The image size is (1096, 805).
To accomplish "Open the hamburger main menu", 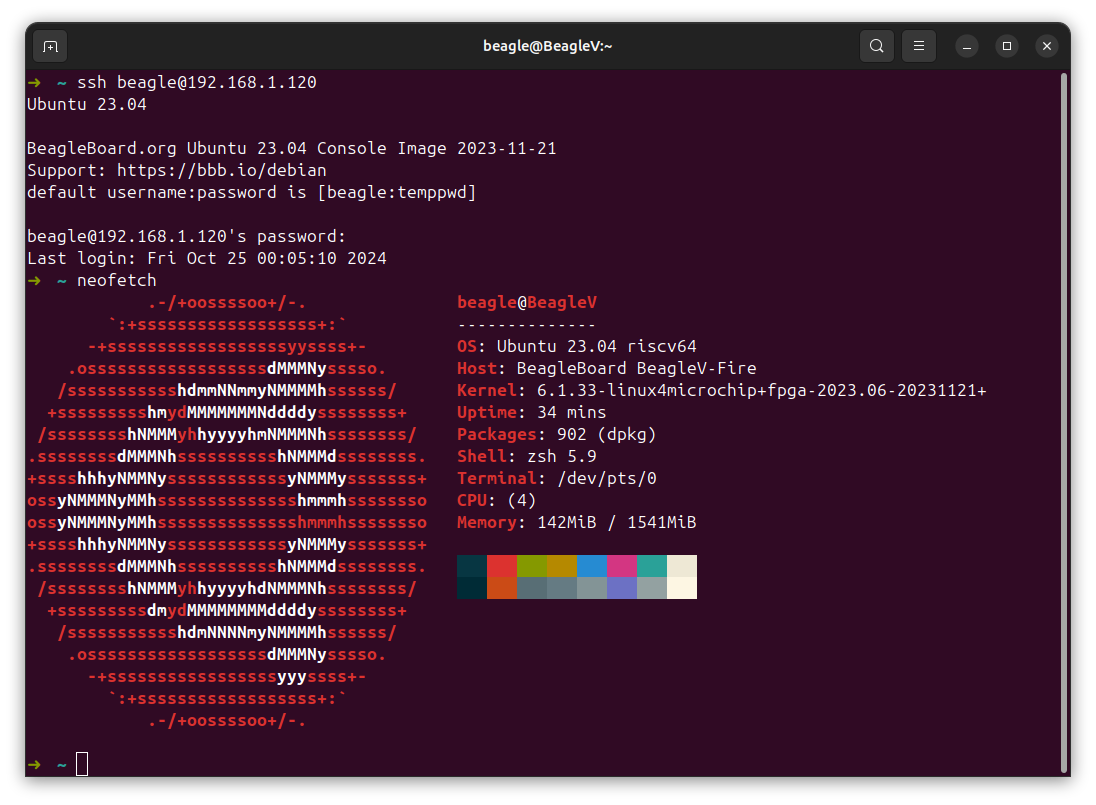I will point(918,46).
